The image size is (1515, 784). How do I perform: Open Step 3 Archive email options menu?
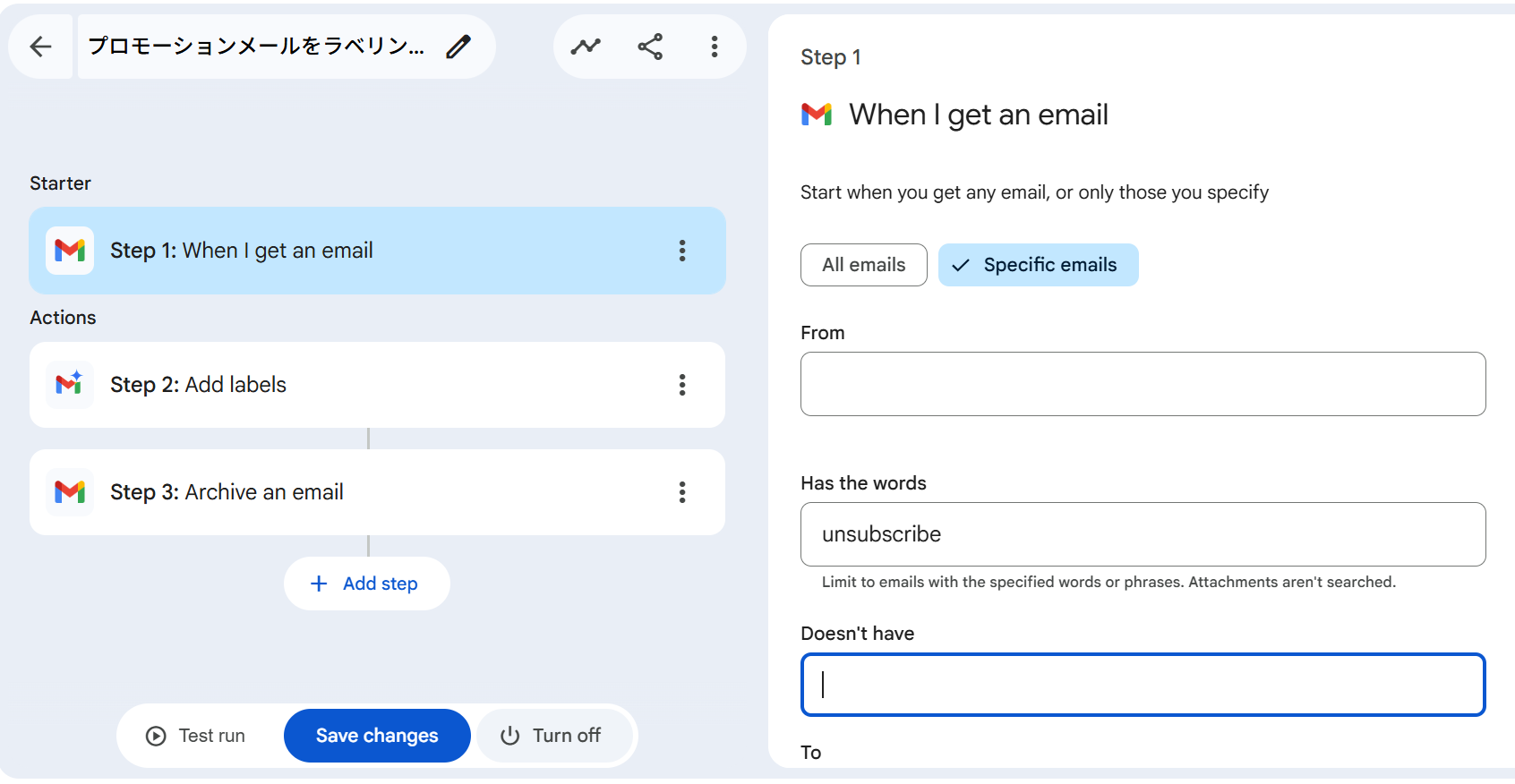682,492
